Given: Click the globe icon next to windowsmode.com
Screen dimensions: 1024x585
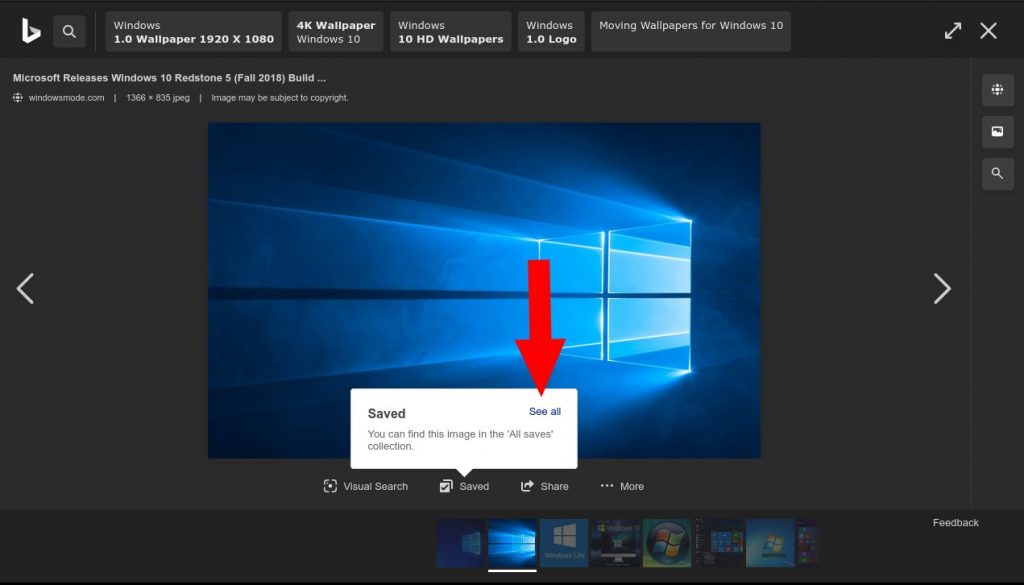Looking at the screenshot, I should (18, 98).
